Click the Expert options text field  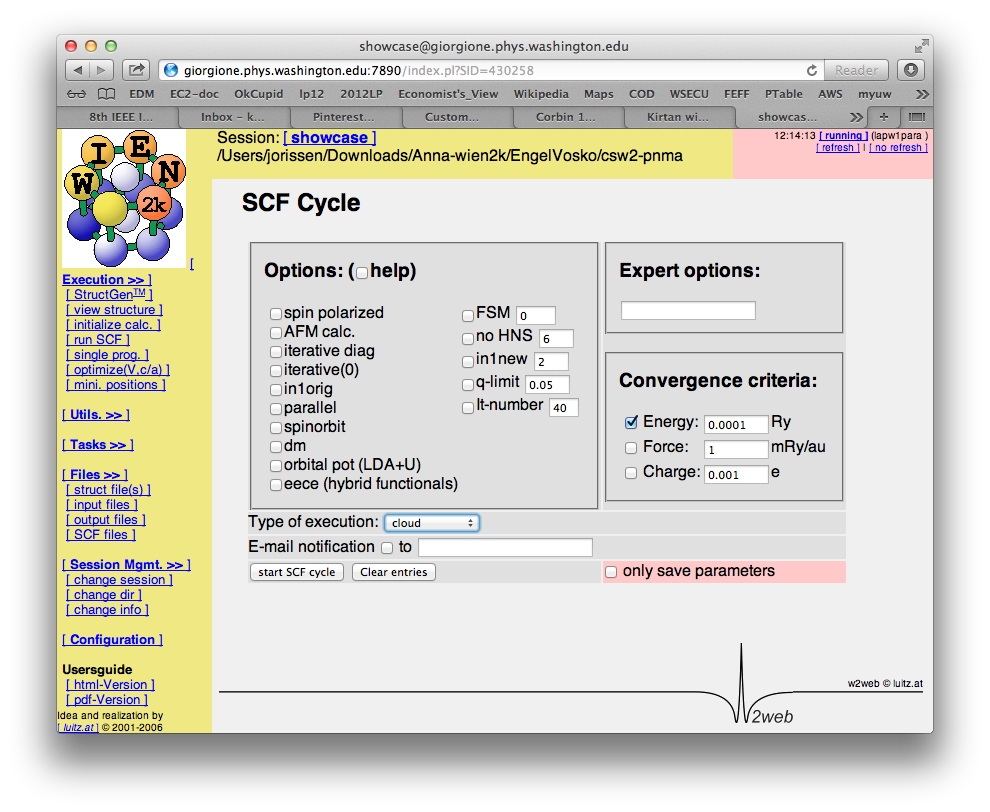click(x=688, y=311)
